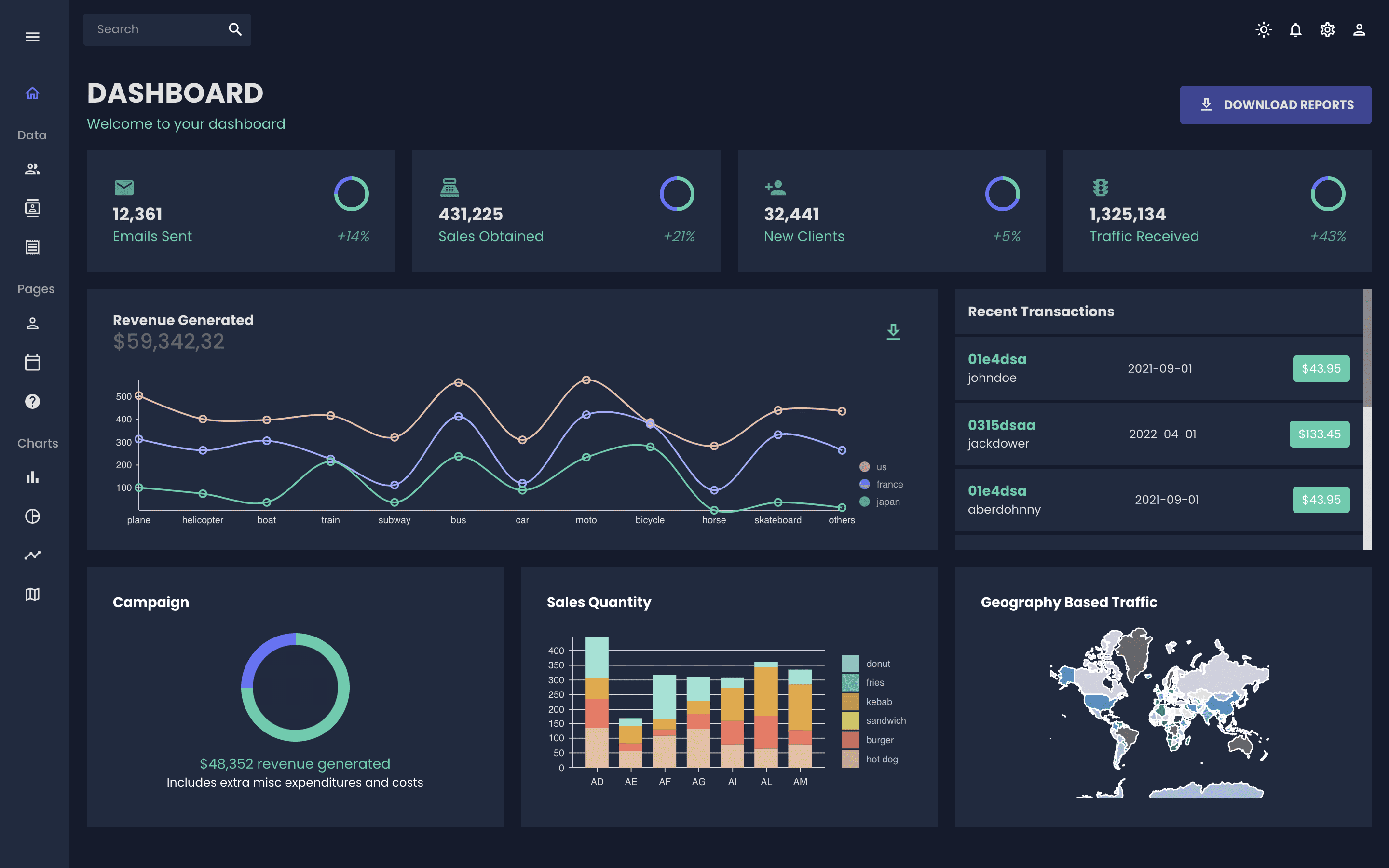Open the bar chart page icon
This screenshot has width=1389, height=868.
click(33, 477)
